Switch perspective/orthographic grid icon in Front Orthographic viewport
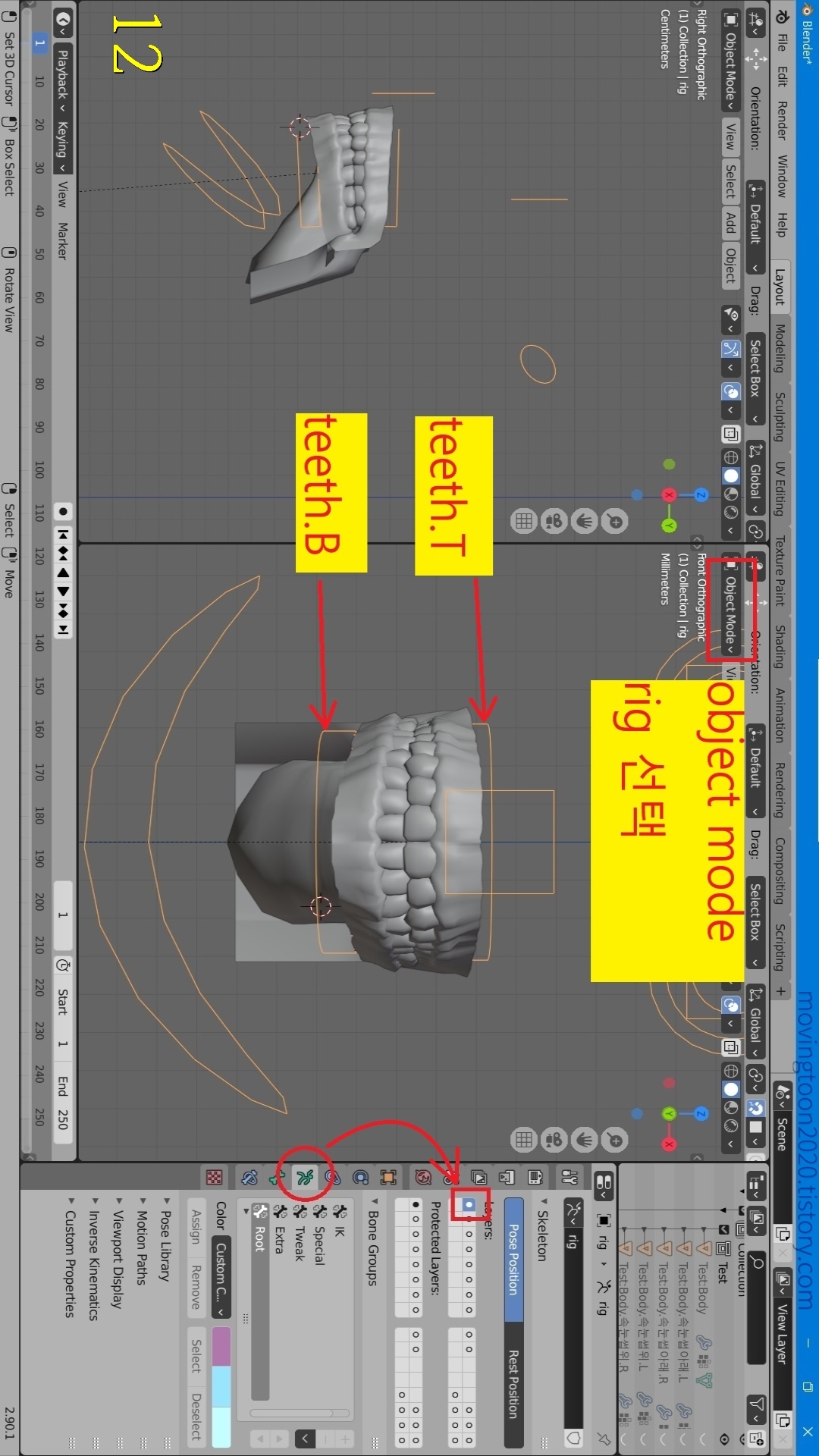 click(x=524, y=1140)
